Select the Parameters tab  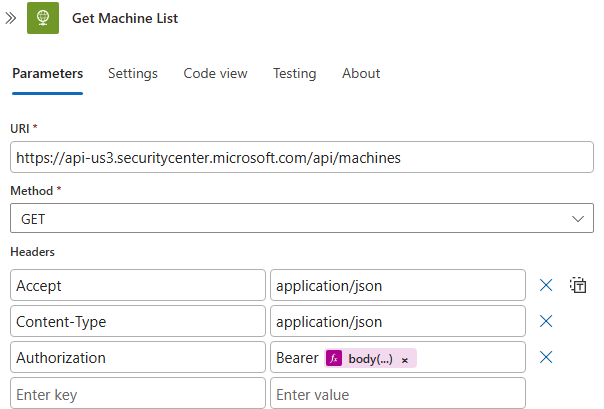(47, 74)
